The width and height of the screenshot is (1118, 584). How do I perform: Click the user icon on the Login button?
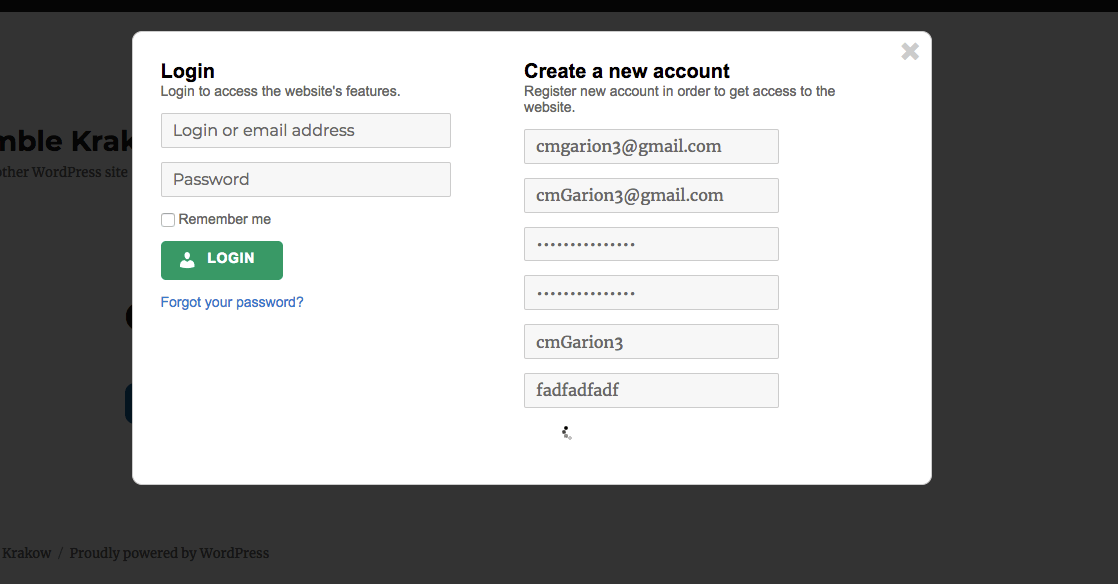[187, 260]
